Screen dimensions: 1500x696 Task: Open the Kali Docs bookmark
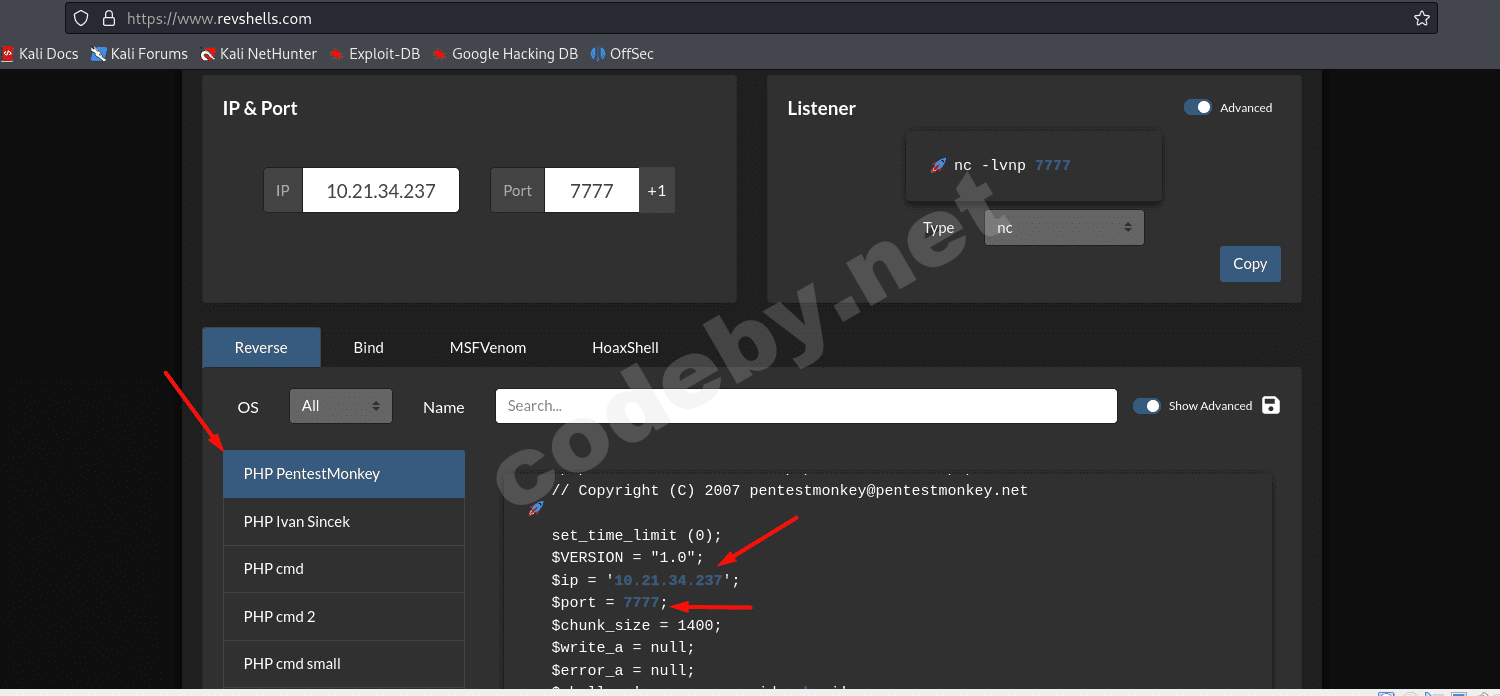(40, 54)
